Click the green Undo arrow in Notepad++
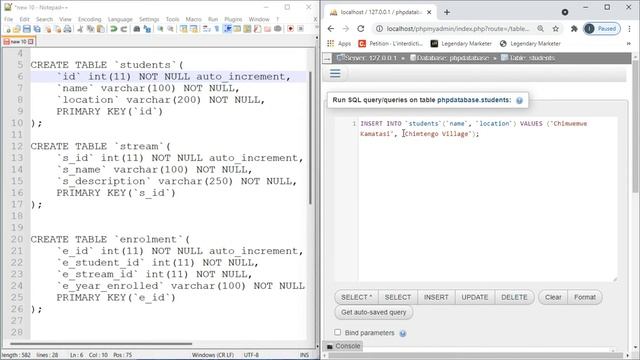This screenshot has height=360, width=640. 113,29
